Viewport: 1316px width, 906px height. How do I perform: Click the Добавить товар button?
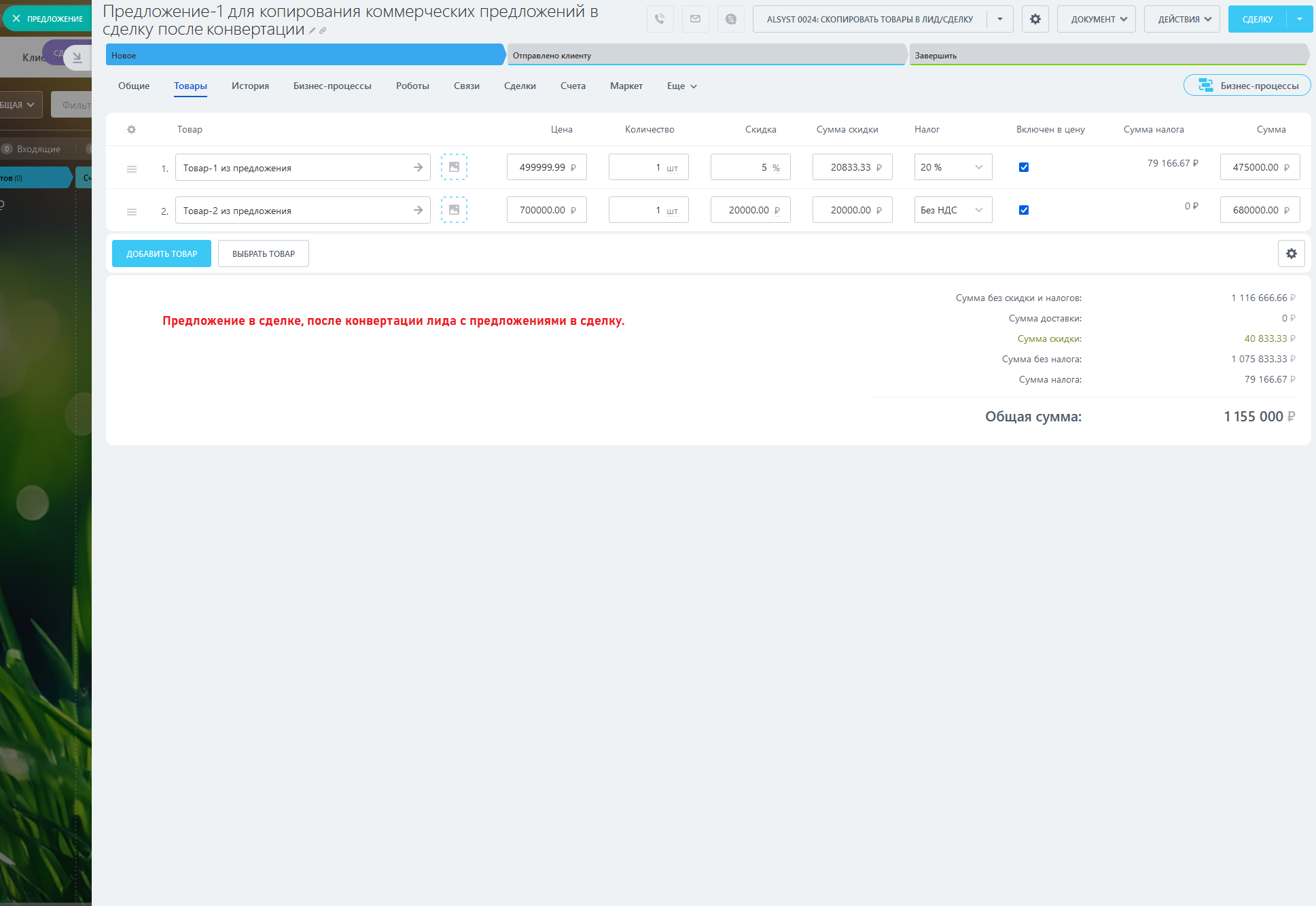(x=162, y=254)
